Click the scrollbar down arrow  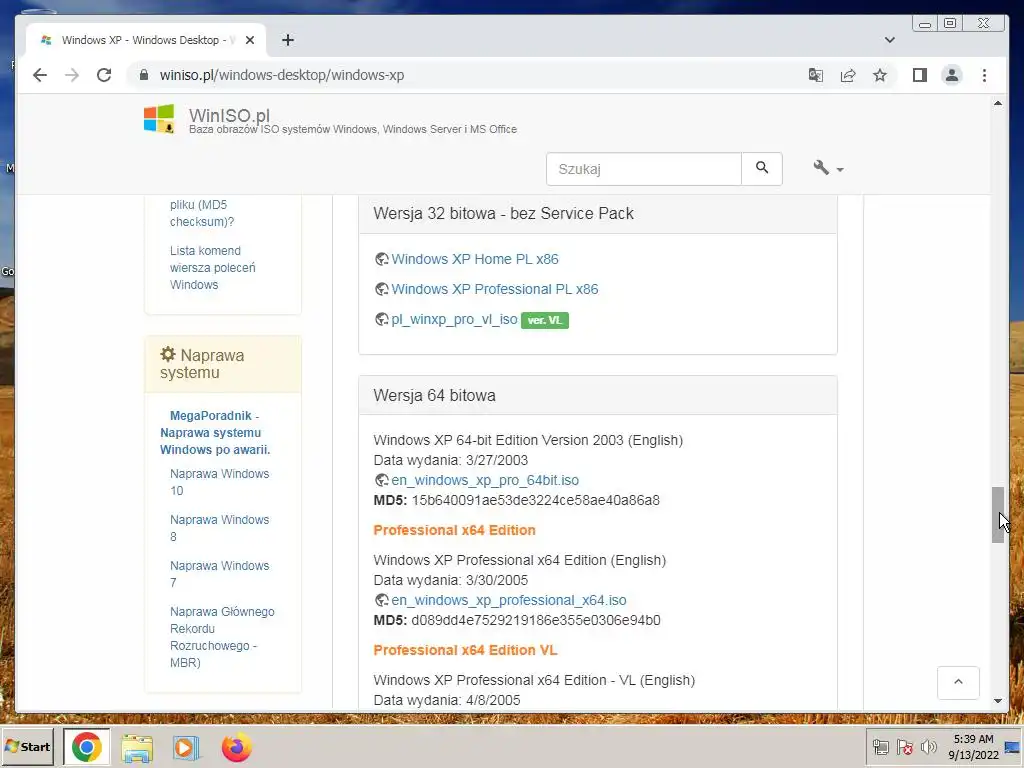pyautogui.click(x=998, y=701)
